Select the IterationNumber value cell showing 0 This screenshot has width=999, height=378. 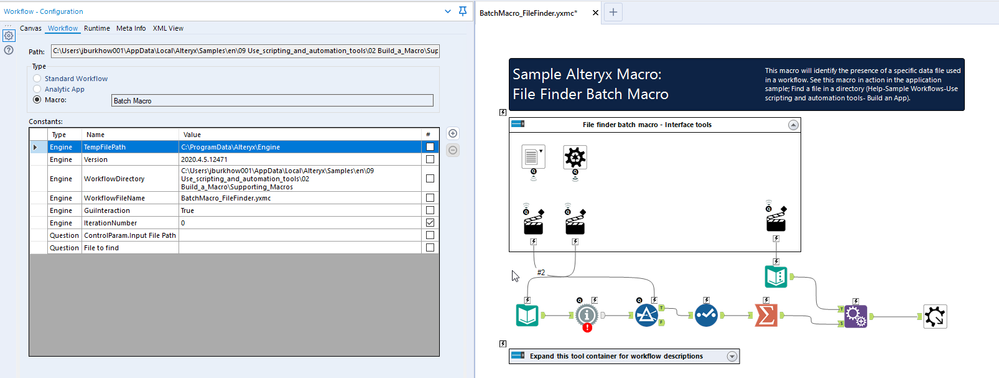(299, 223)
